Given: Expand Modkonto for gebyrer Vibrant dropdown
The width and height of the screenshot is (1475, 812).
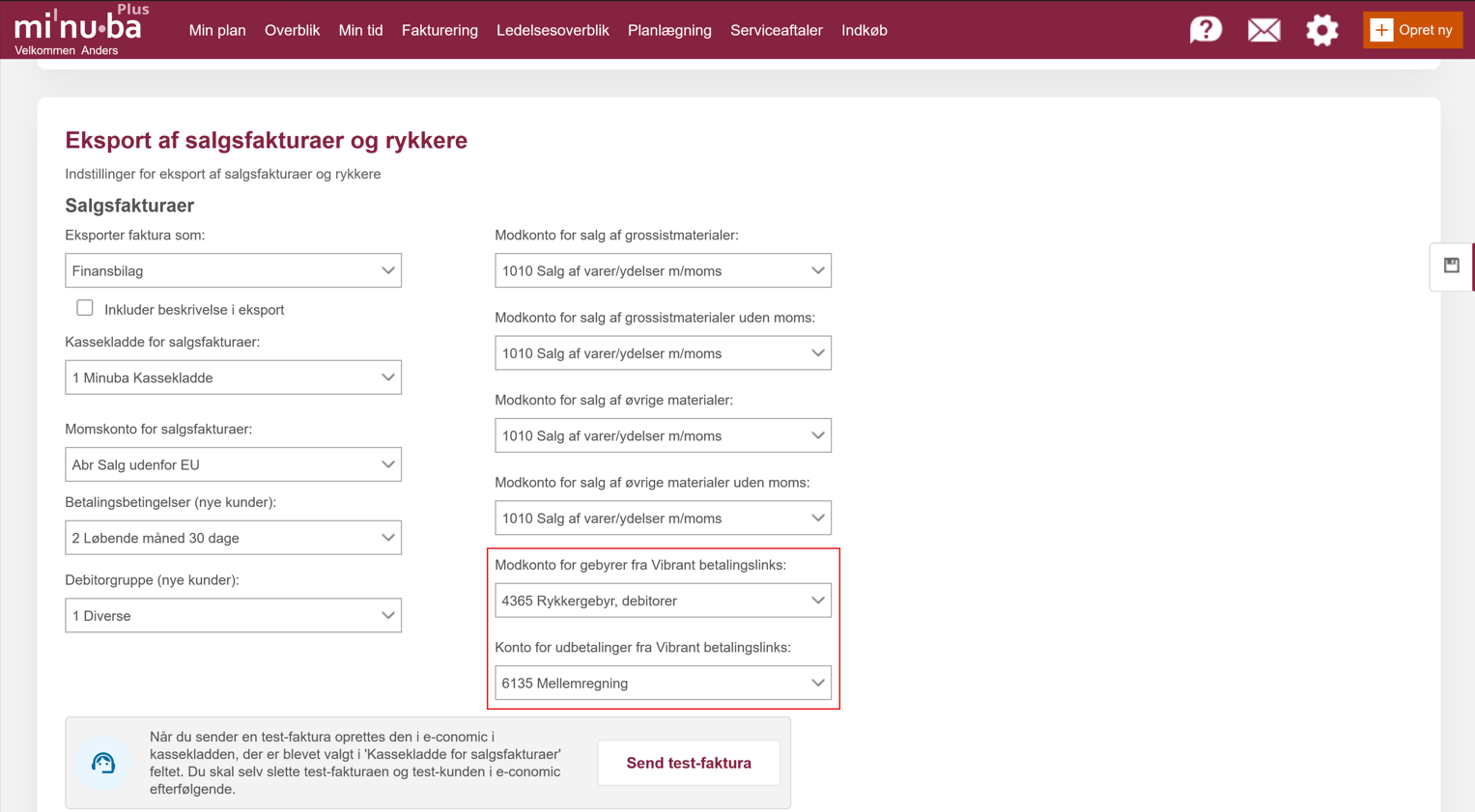Looking at the screenshot, I should tap(663, 601).
